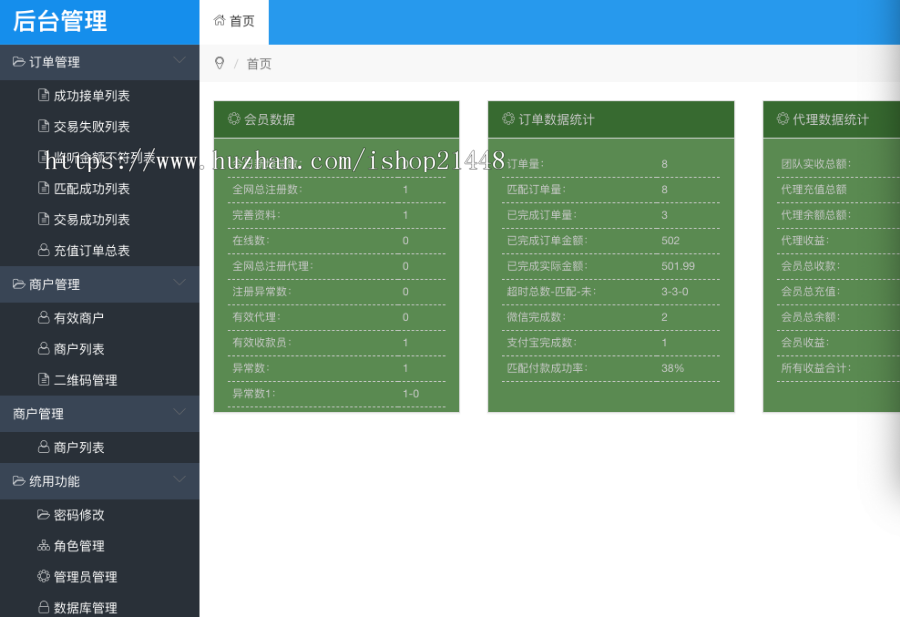900x617 pixels.
Task: Select 会员总充值 row label
Action: (810, 292)
